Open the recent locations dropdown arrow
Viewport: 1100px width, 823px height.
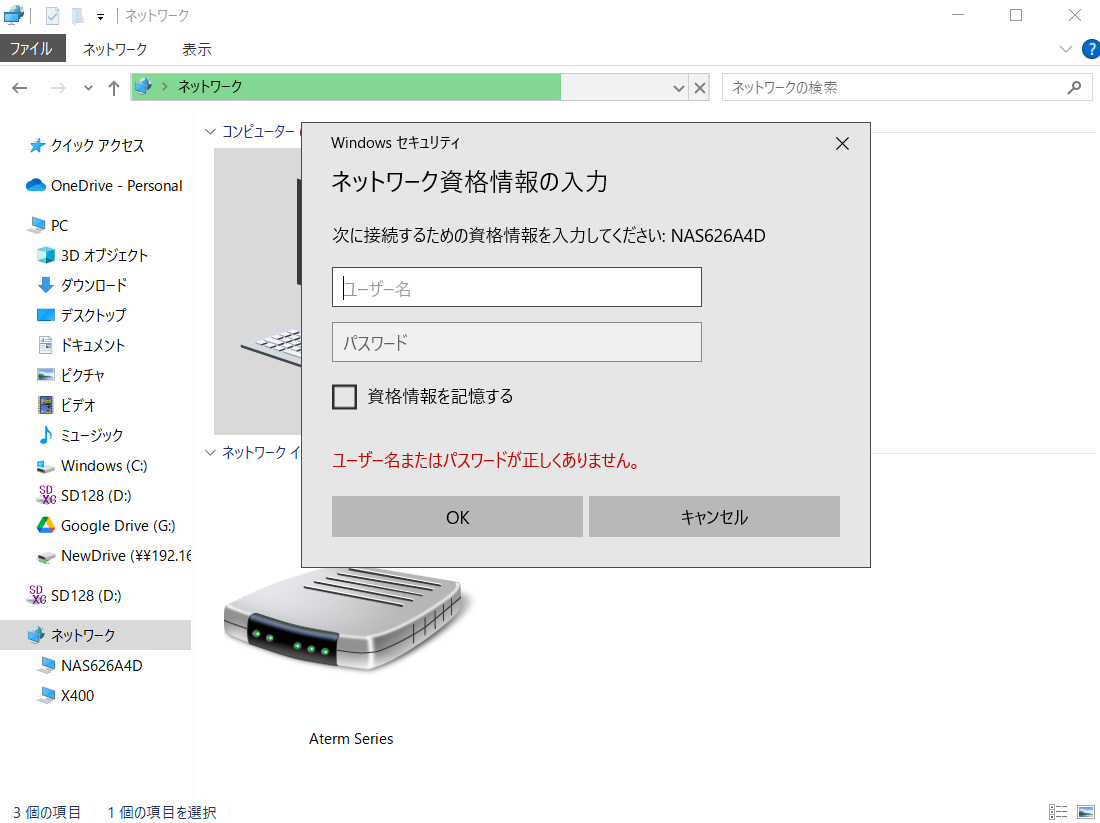88,88
